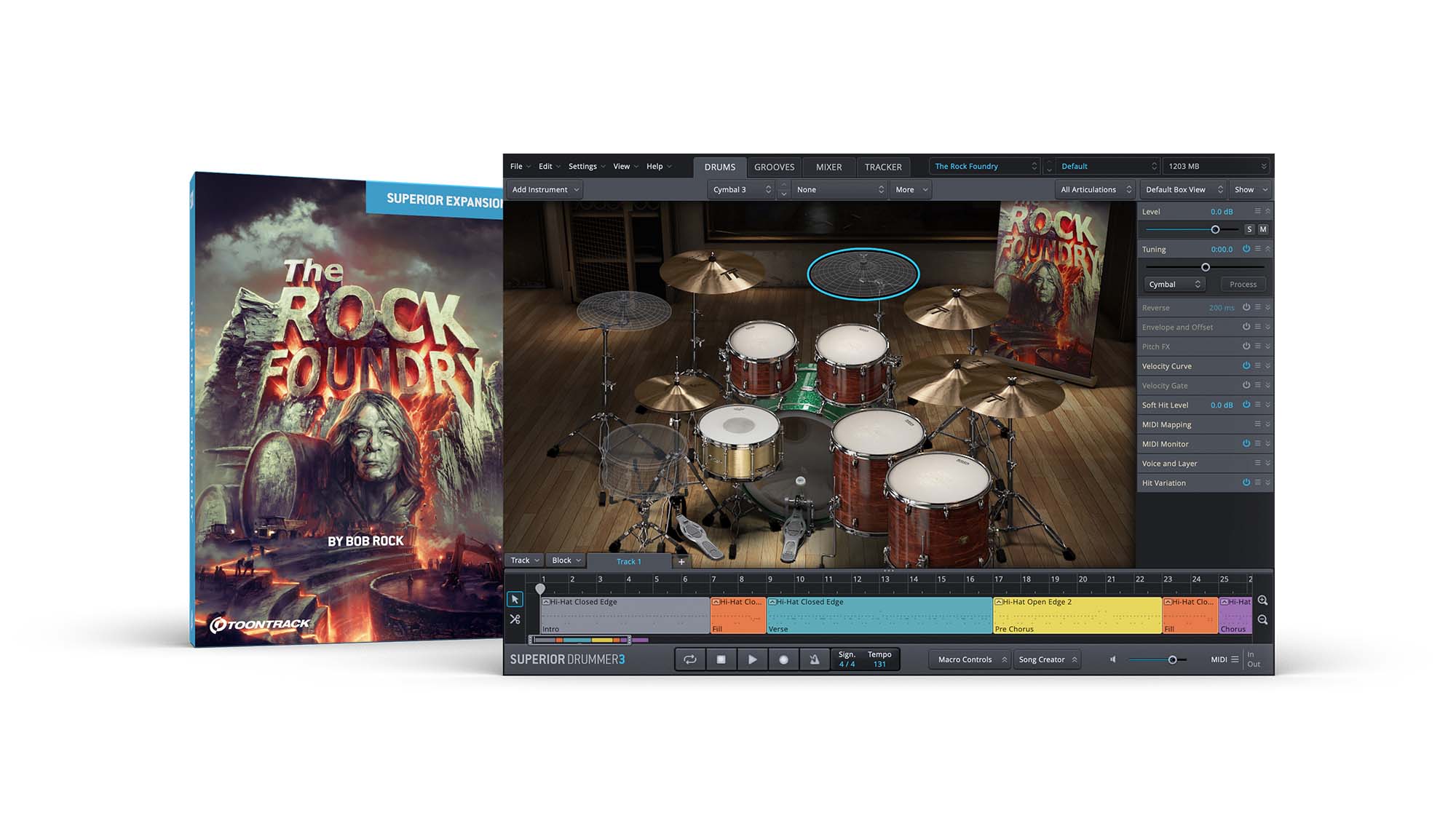Mute the instrument with M button
Screen dimensions: 1456x813
pos(1263,229)
